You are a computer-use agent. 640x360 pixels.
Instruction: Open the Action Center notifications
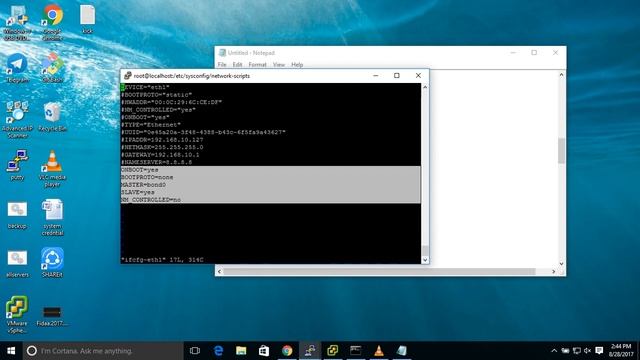pos(599,351)
